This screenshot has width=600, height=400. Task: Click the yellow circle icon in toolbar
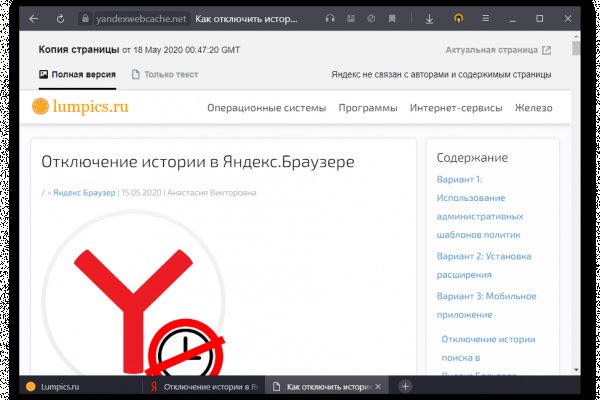click(x=459, y=18)
